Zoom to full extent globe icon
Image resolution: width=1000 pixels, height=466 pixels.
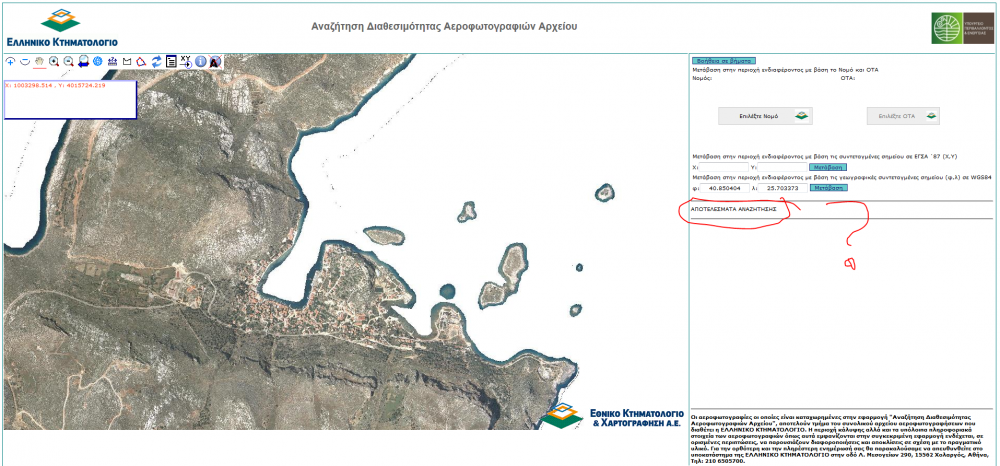click(98, 61)
